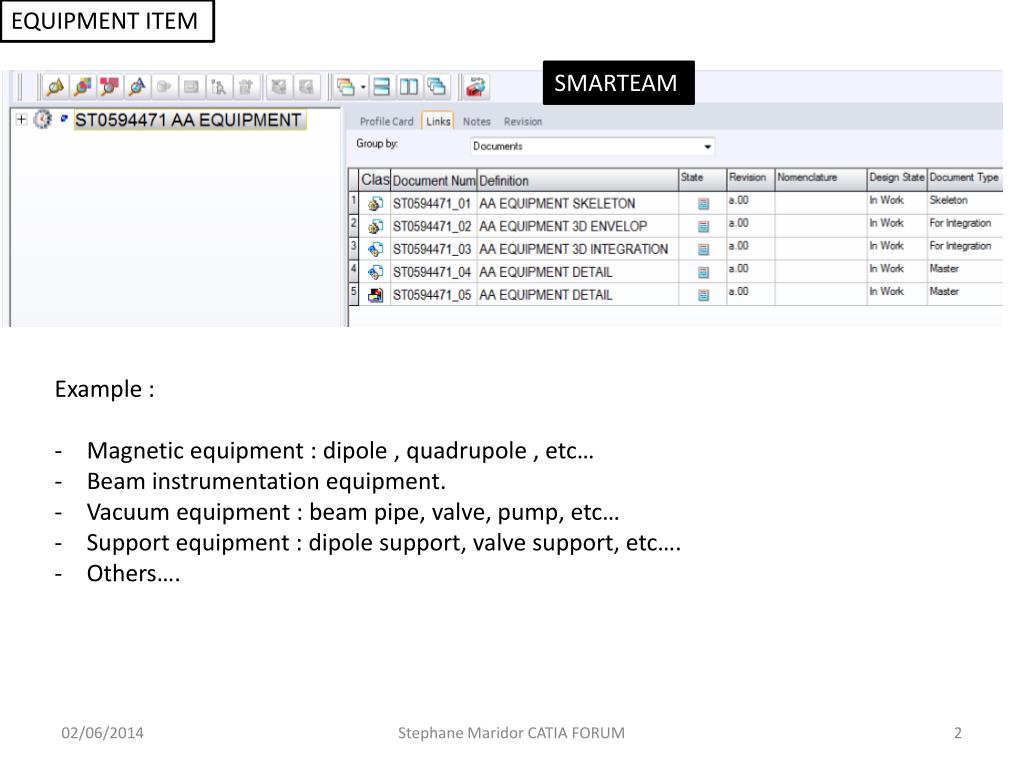Image resolution: width=1024 pixels, height=768 pixels.
Task: Click the first greyed check-in style icon
Action: tap(279, 87)
